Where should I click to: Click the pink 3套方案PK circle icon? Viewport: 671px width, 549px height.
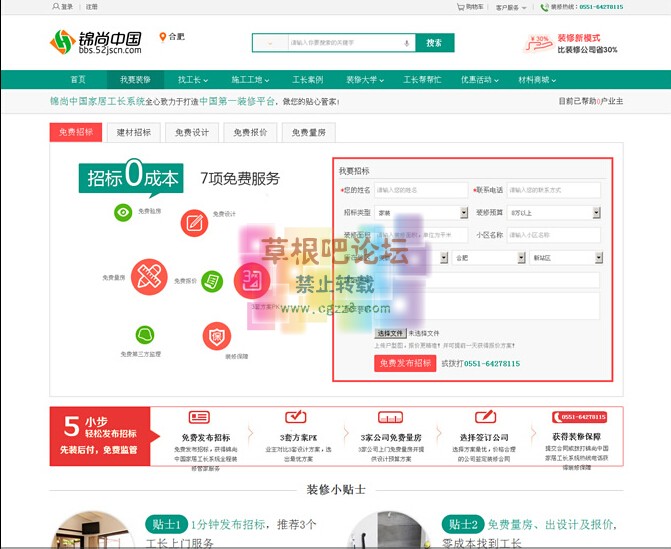click(252, 281)
